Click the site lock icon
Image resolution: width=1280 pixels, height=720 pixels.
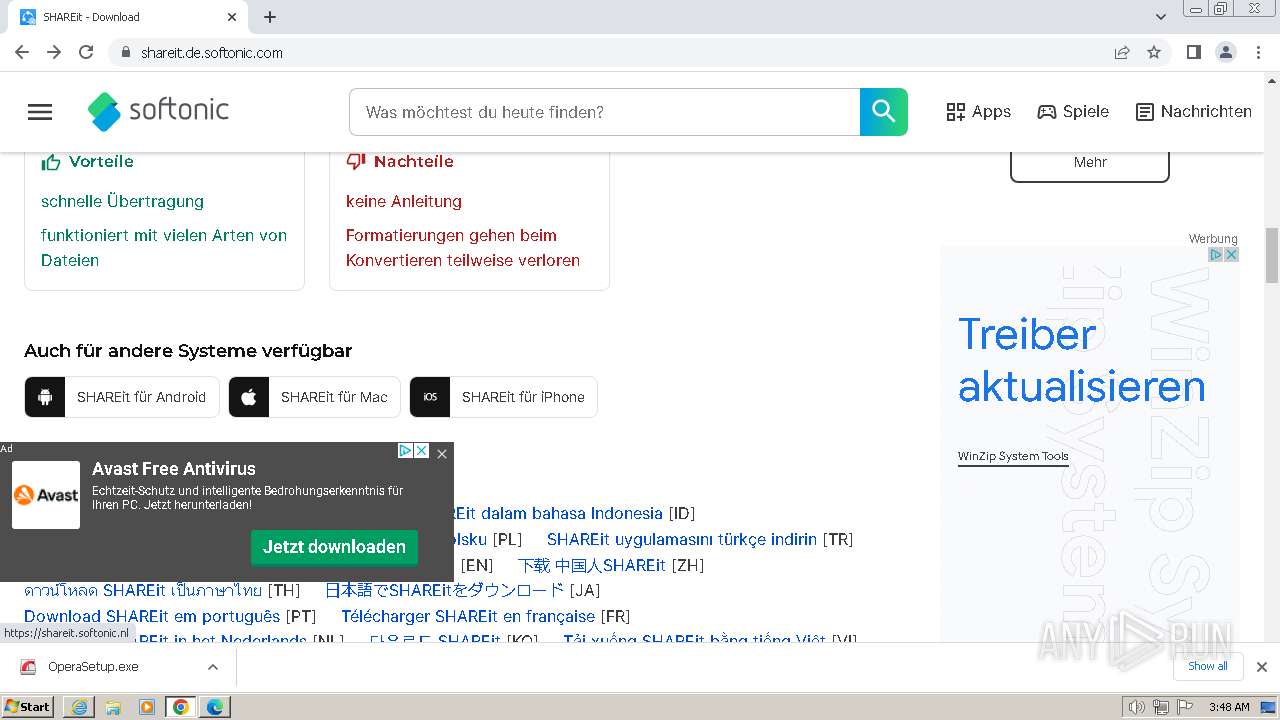pos(125,52)
